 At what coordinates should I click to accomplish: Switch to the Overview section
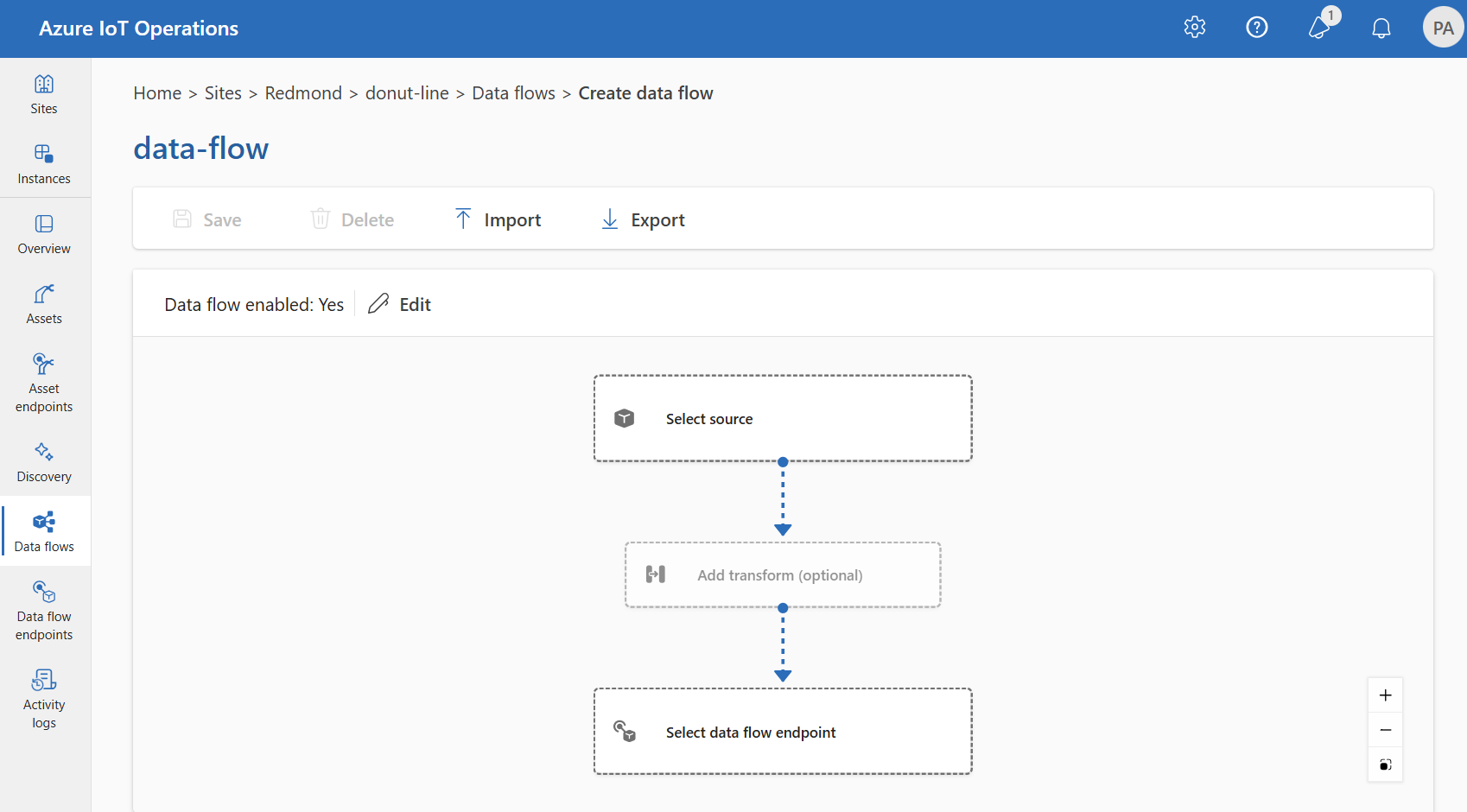pyautogui.click(x=43, y=233)
